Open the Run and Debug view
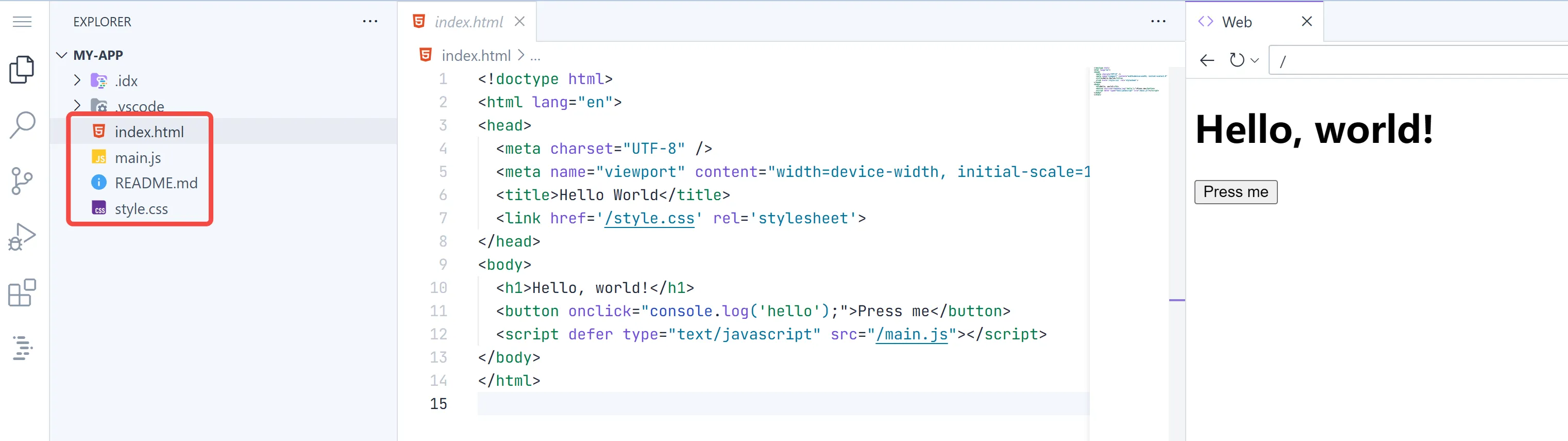Image resolution: width=1568 pixels, height=441 pixels. 23,236
